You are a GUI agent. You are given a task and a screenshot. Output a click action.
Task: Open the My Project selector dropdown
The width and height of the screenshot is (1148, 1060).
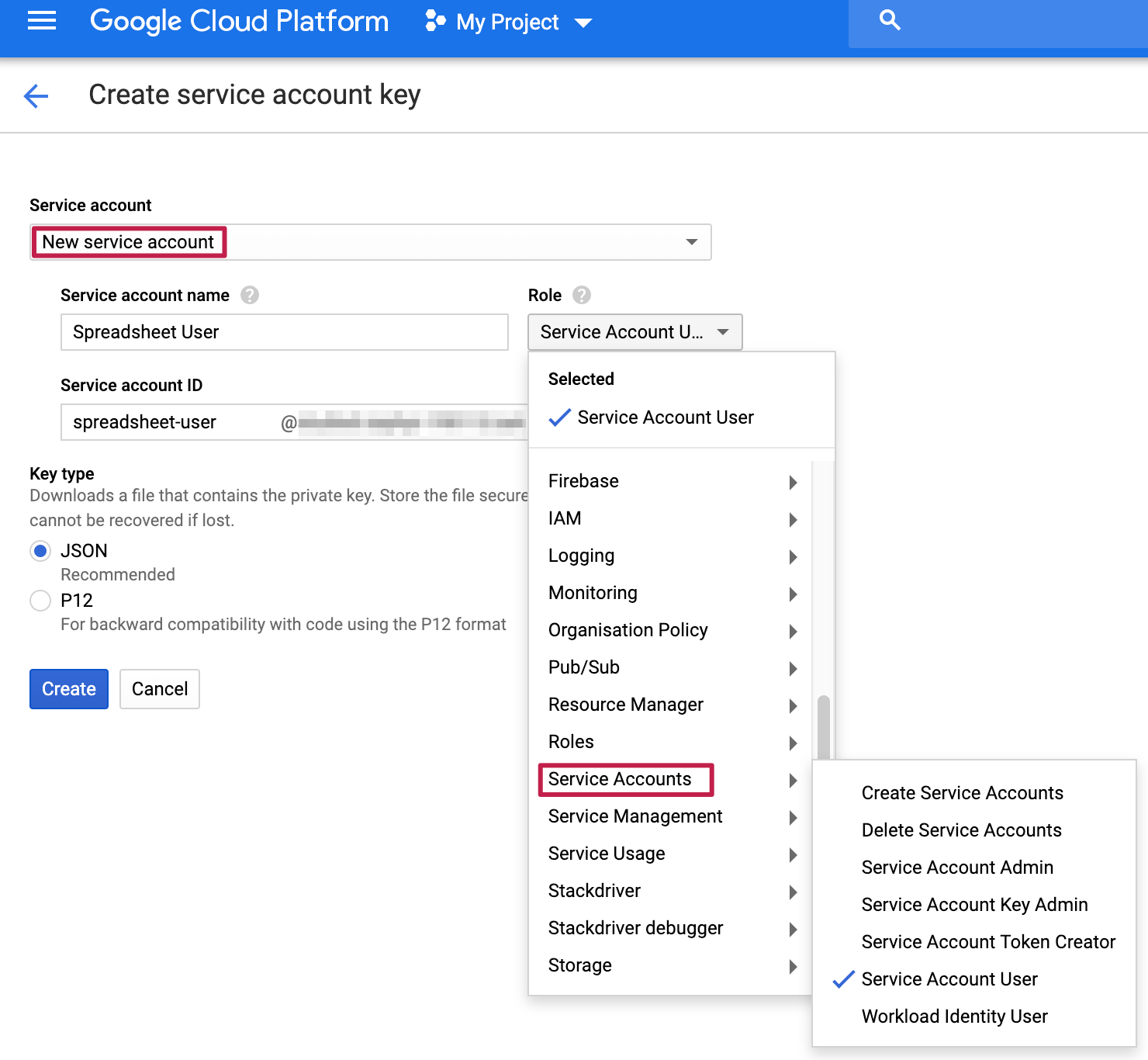(x=583, y=23)
